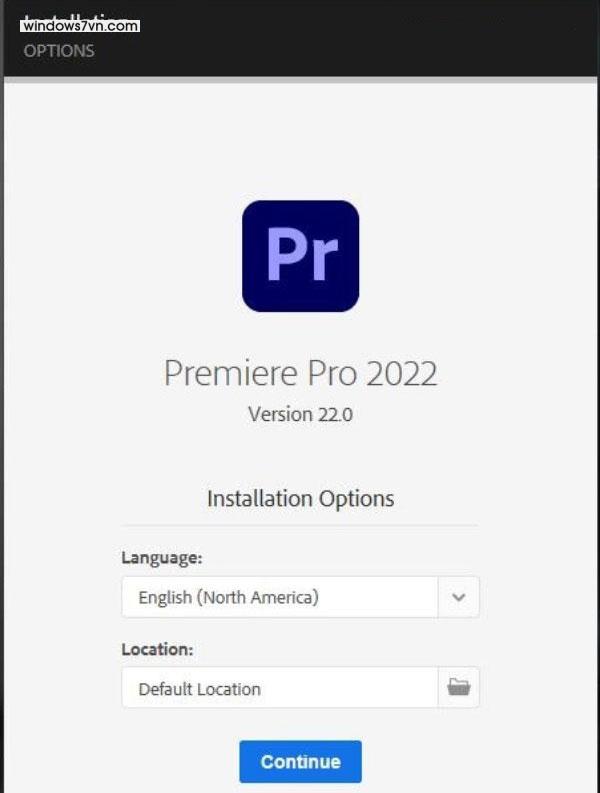Click the Premiere Pro 2022 title text
Image resolution: width=600 pixels, height=793 pixels.
pos(300,373)
